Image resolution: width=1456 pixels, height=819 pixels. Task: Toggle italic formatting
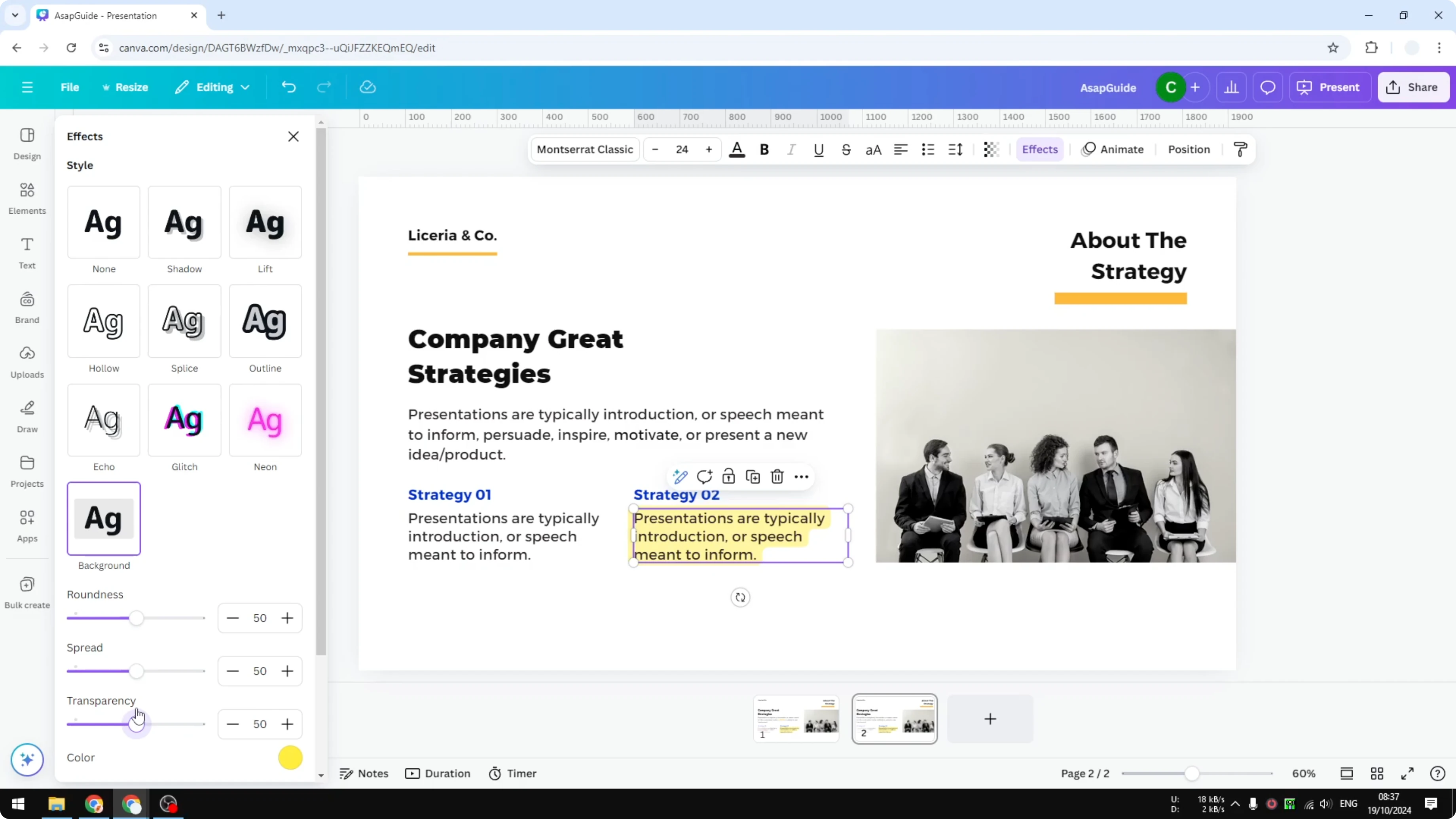[791, 149]
